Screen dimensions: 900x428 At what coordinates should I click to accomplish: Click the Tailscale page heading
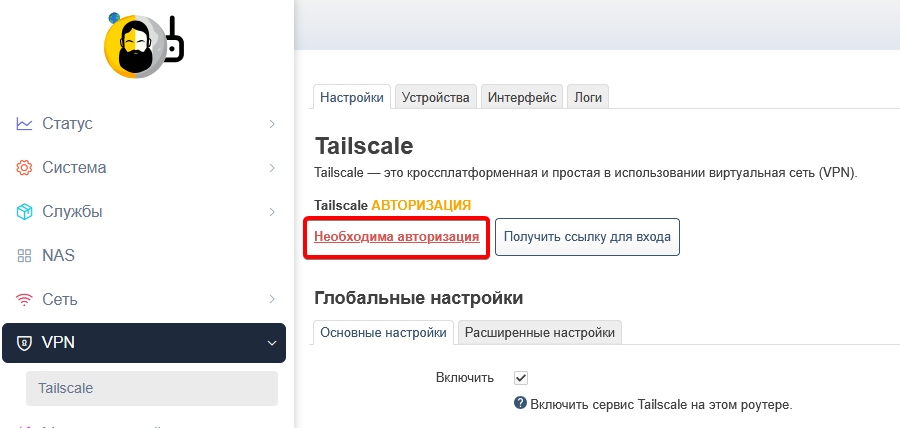point(364,146)
